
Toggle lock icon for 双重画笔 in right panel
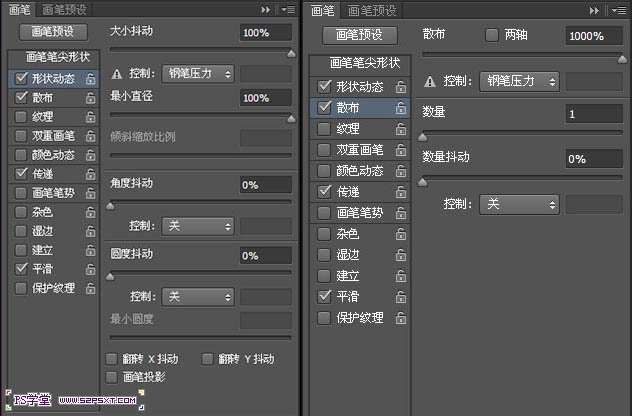point(401,150)
